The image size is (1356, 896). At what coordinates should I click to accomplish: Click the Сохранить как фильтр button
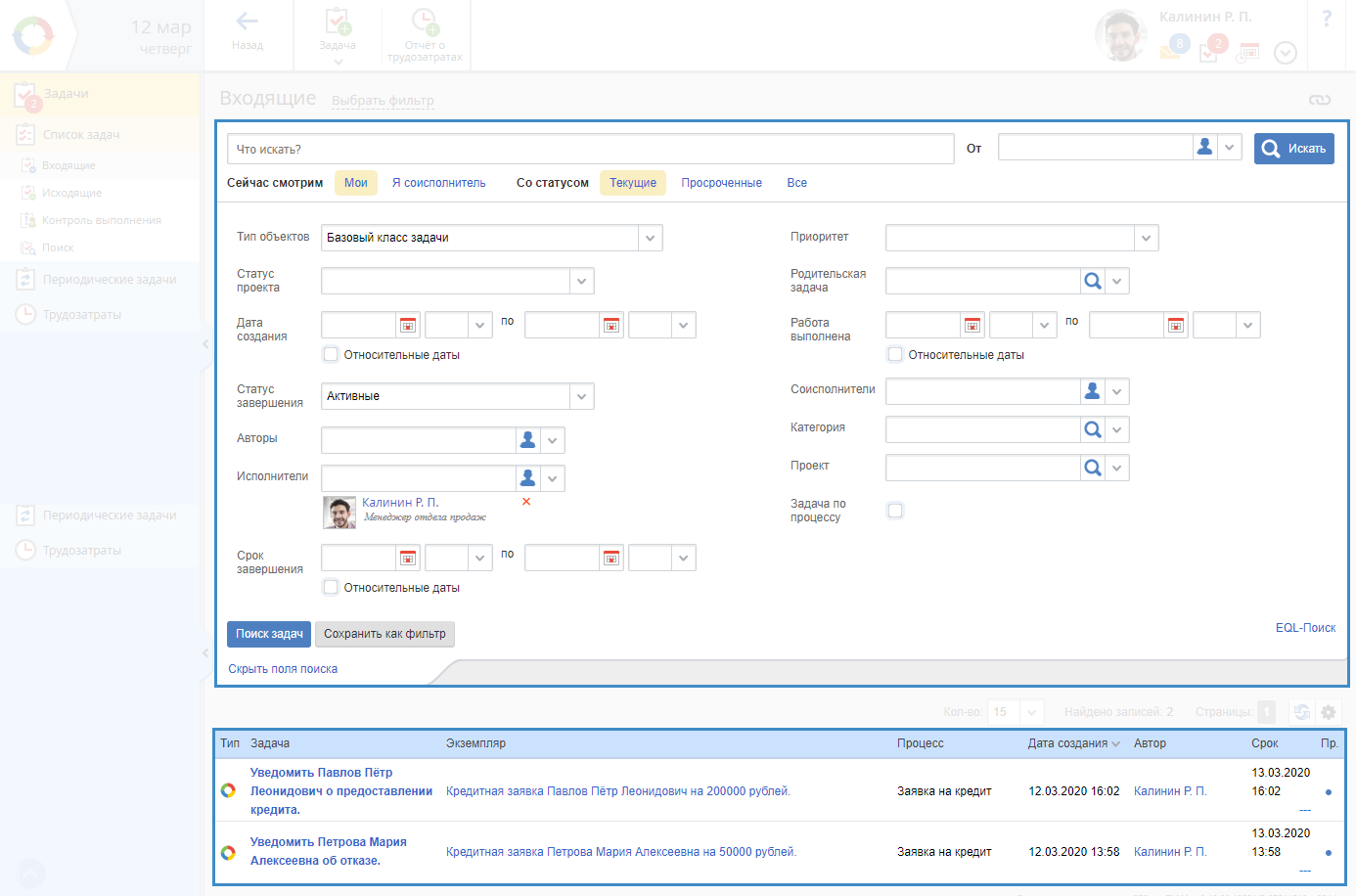tap(384, 634)
